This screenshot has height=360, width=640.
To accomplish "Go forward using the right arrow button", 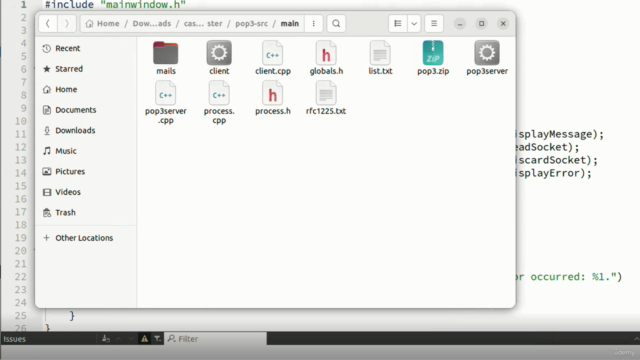I will click(67, 24).
